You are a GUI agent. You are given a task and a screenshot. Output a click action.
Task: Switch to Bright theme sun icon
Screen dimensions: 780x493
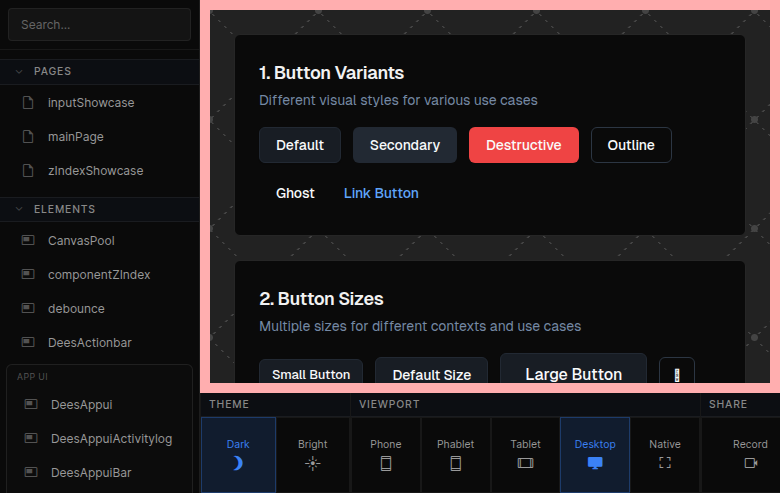[x=313, y=463]
